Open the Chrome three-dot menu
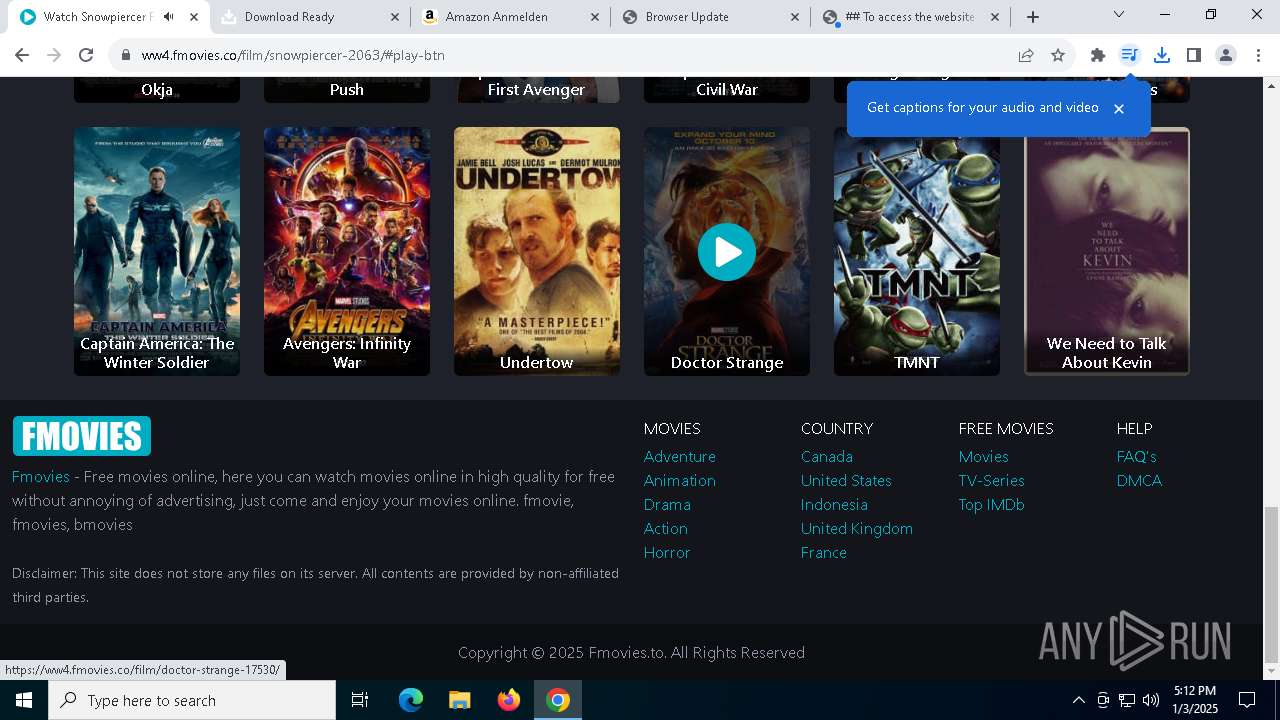 click(1259, 55)
